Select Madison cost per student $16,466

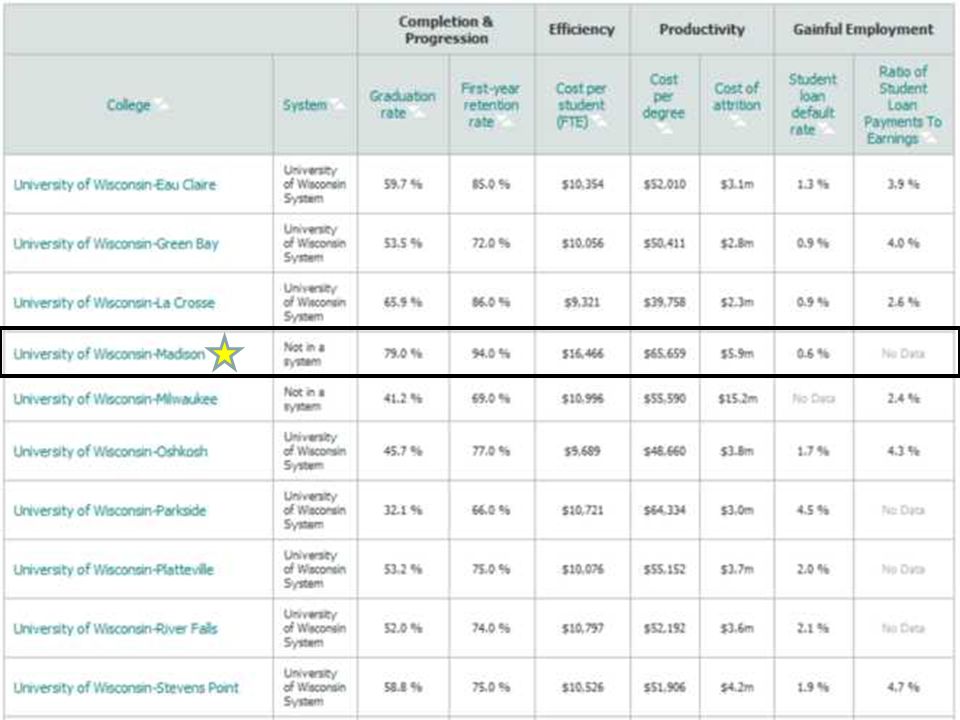pos(582,353)
